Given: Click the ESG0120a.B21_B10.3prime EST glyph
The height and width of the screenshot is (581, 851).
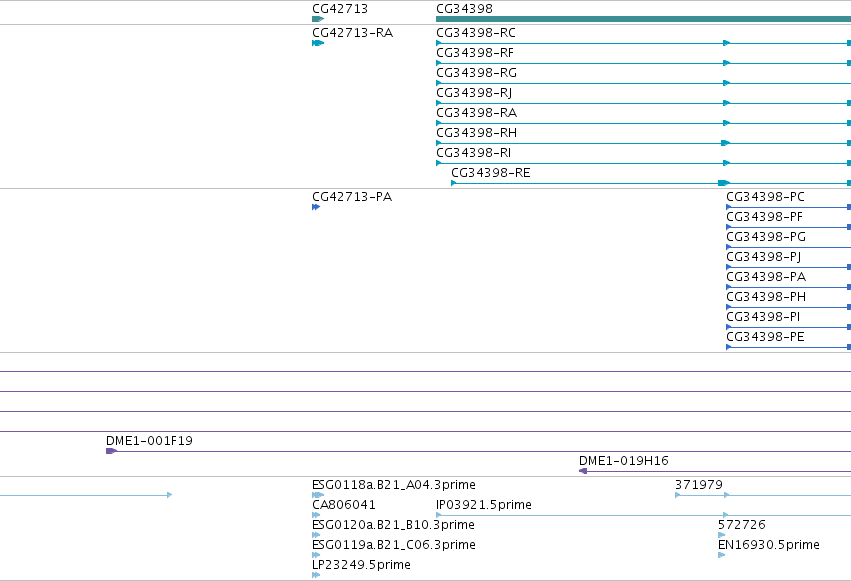Looking at the screenshot, I should click(x=316, y=535).
